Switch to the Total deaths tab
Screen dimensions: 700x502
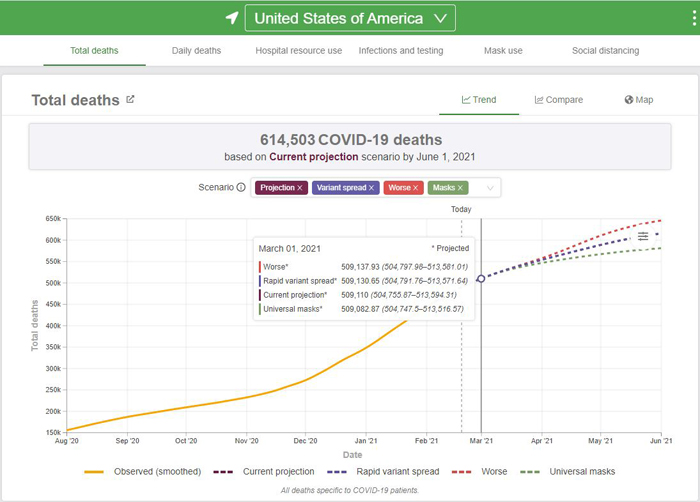(94, 50)
